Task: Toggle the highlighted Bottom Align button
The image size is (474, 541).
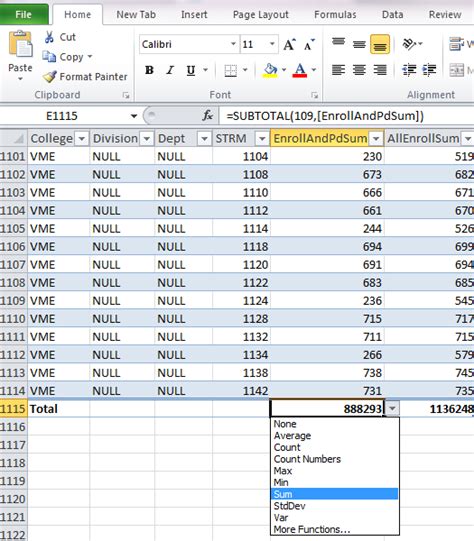Action: [x=380, y=44]
